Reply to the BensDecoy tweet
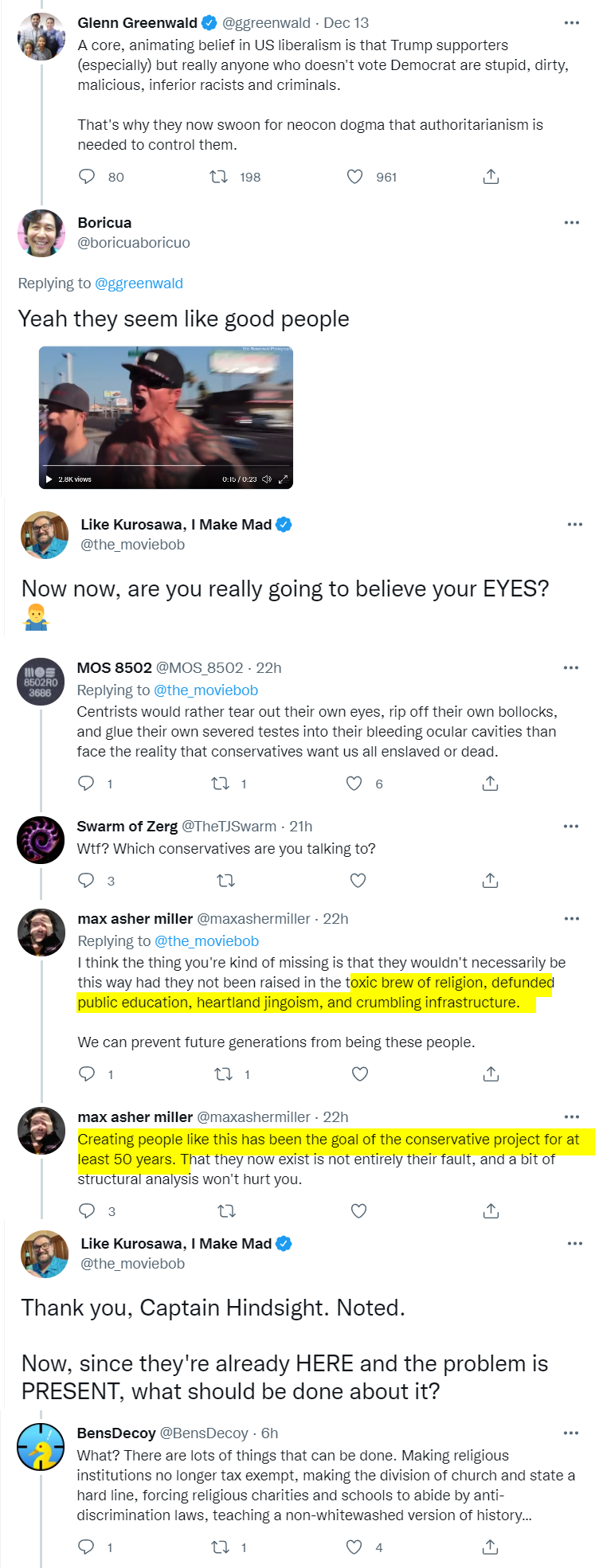Viewport: 595px width, 1568px height. tap(86, 1547)
